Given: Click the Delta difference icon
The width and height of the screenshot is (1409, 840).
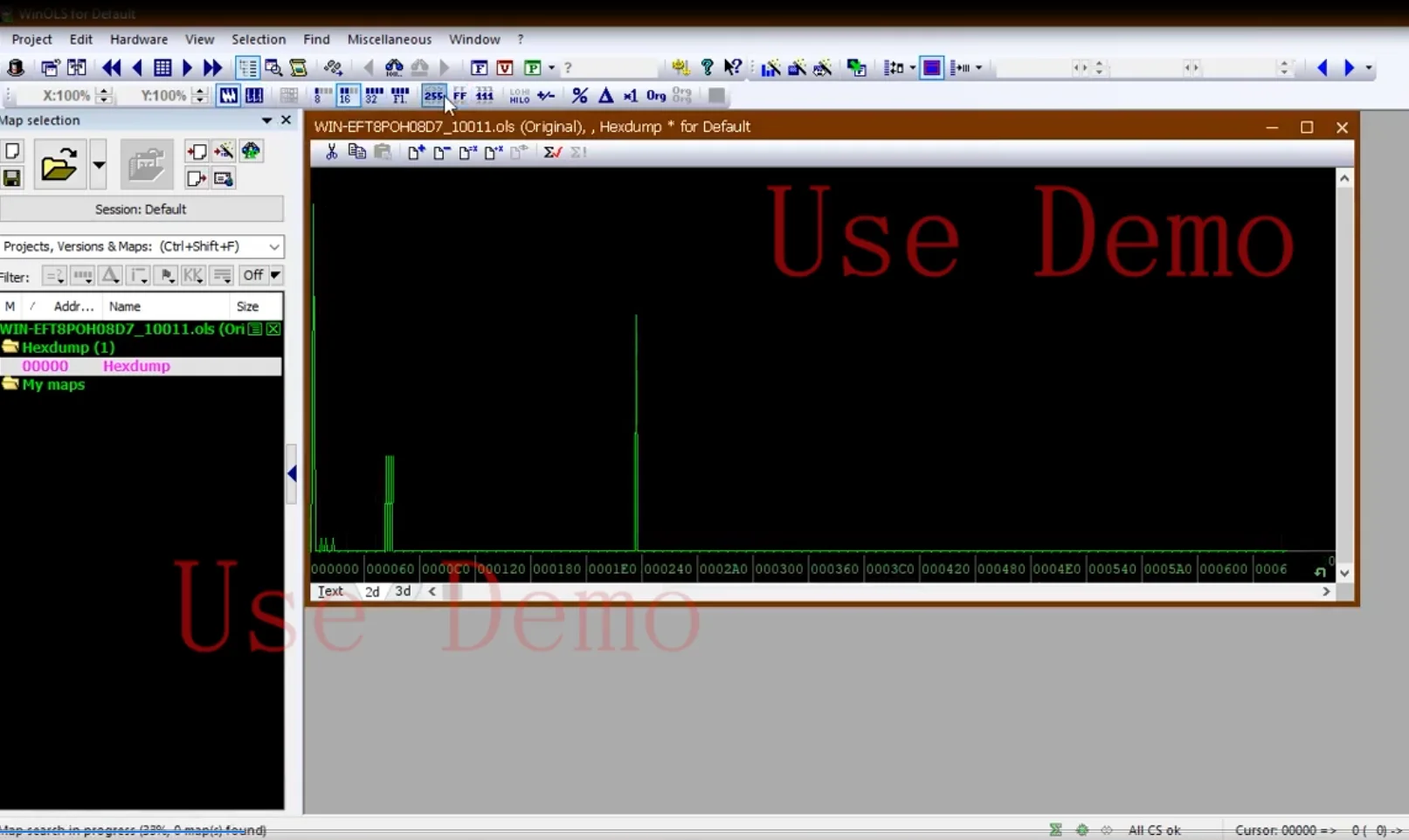Looking at the screenshot, I should click(605, 95).
